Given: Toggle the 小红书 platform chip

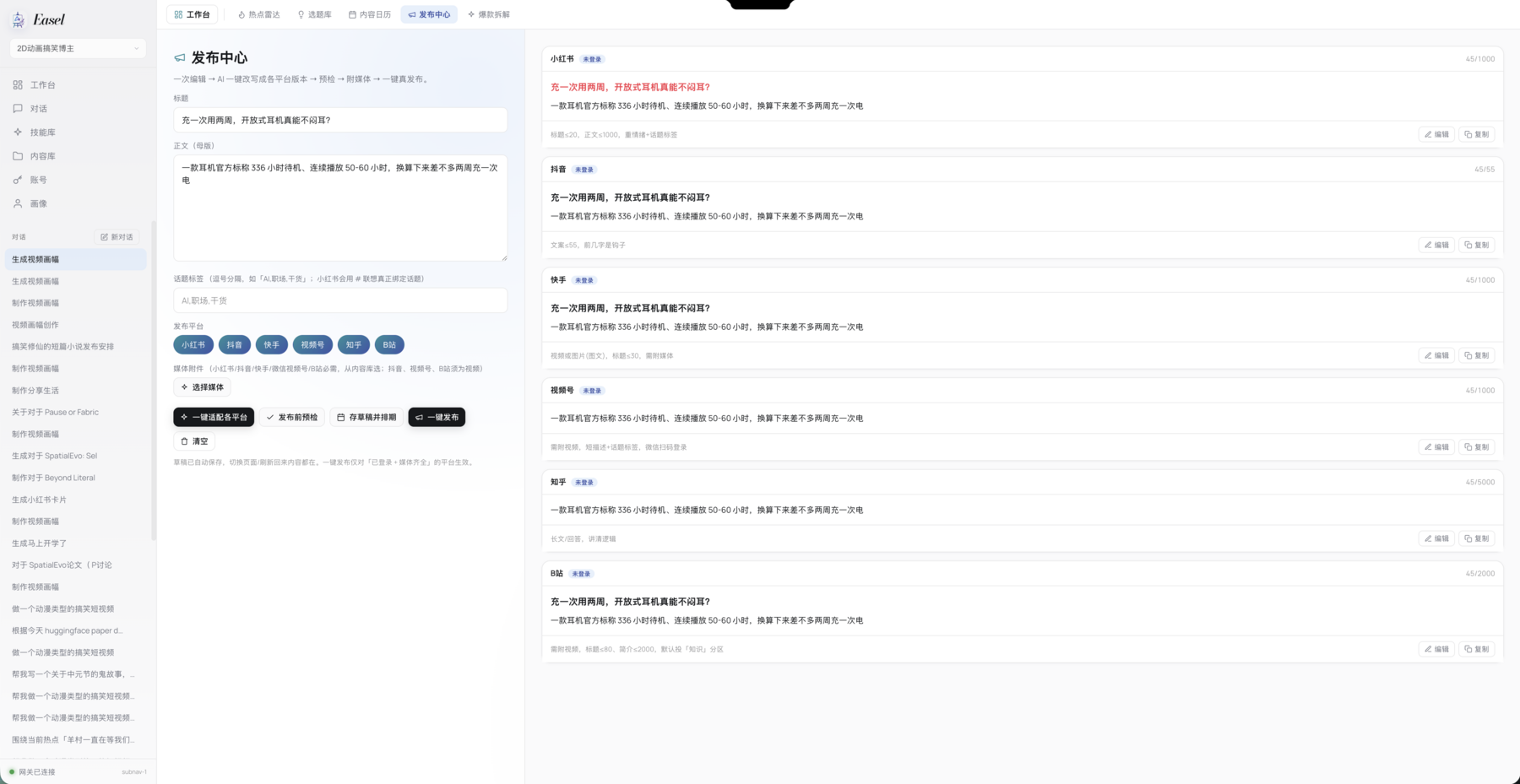Looking at the screenshot, I should (193, 344).
